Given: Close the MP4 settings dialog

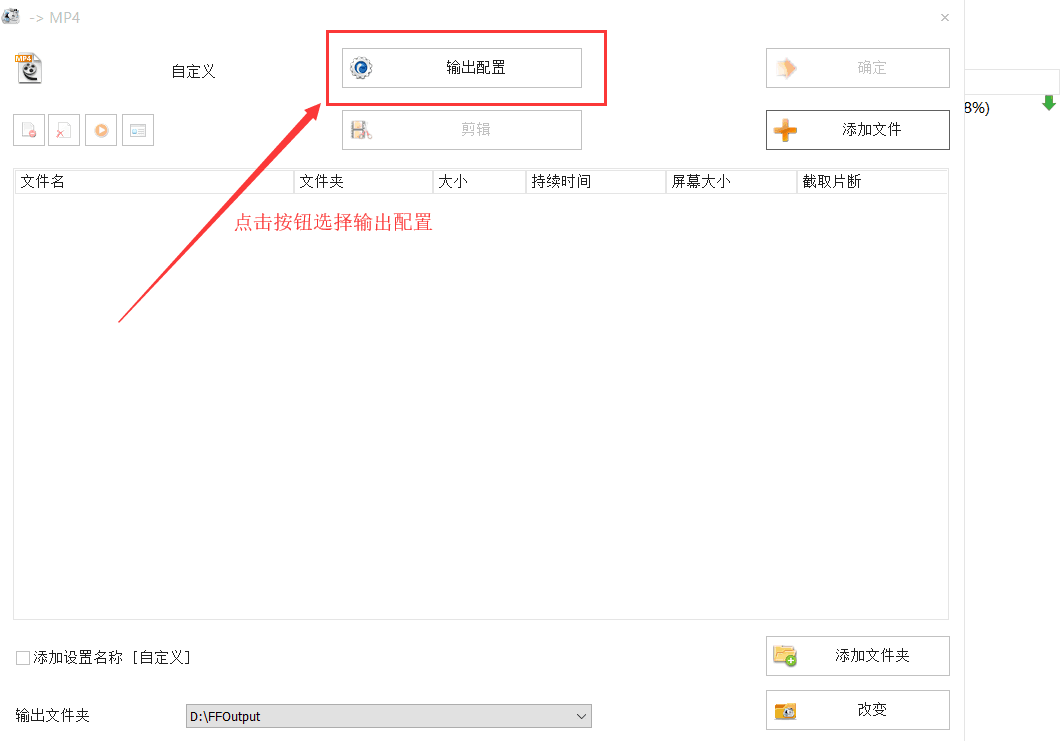Looking at the screenshot, I should point(945,17).
